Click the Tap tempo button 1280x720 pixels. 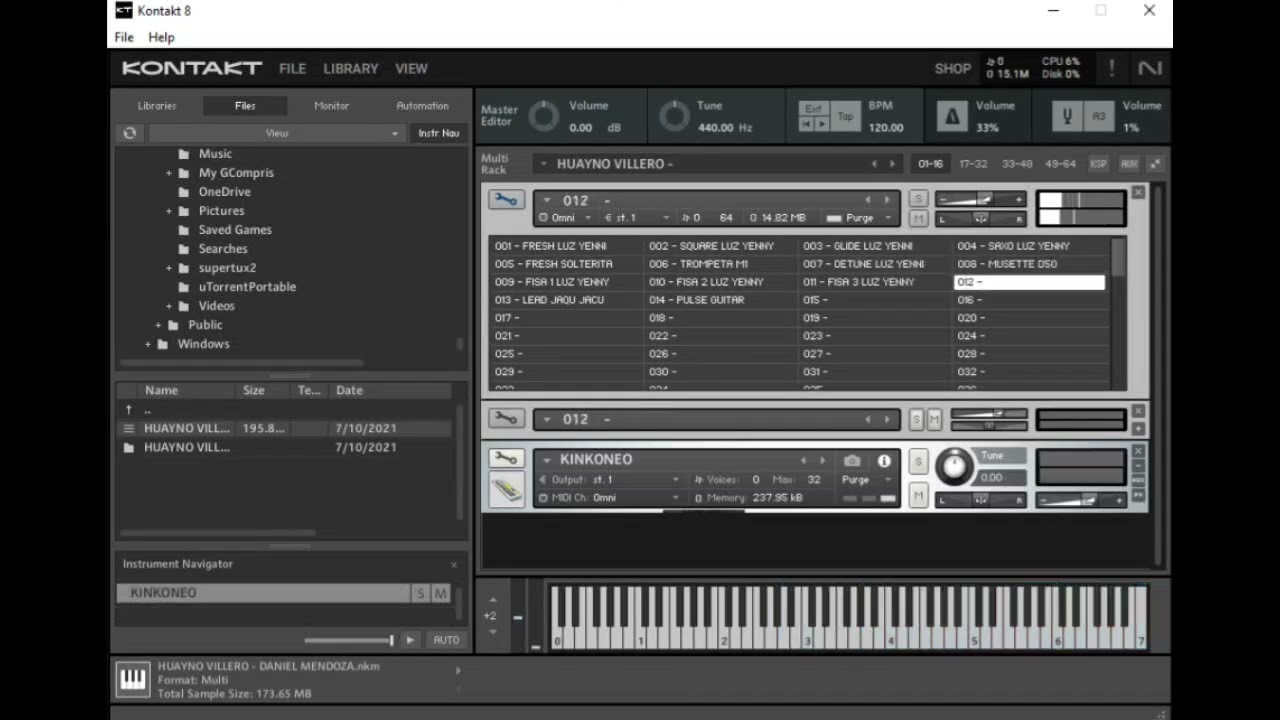(x=845, y=117)
